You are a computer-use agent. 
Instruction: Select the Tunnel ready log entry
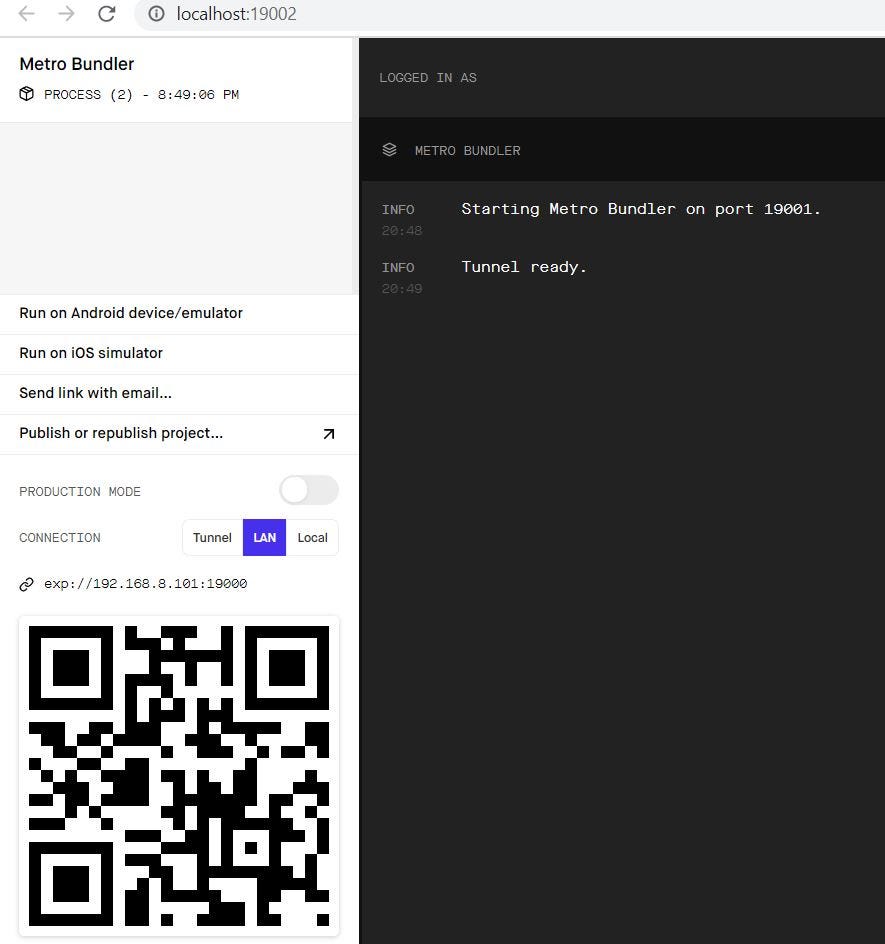(x=524, y=267)
